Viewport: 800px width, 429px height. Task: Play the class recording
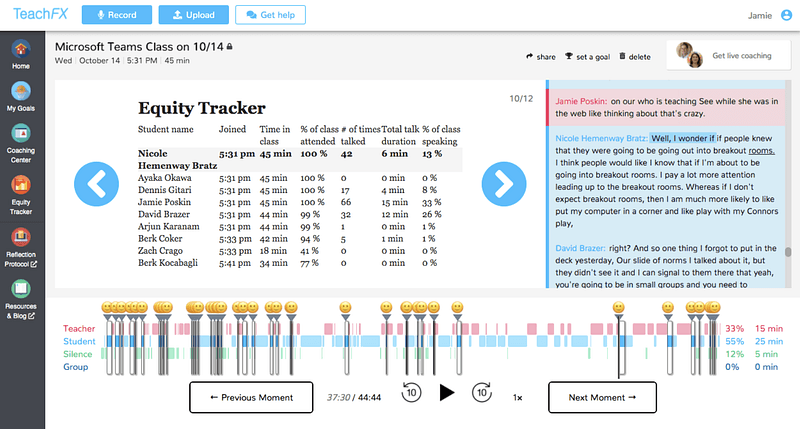446,393
